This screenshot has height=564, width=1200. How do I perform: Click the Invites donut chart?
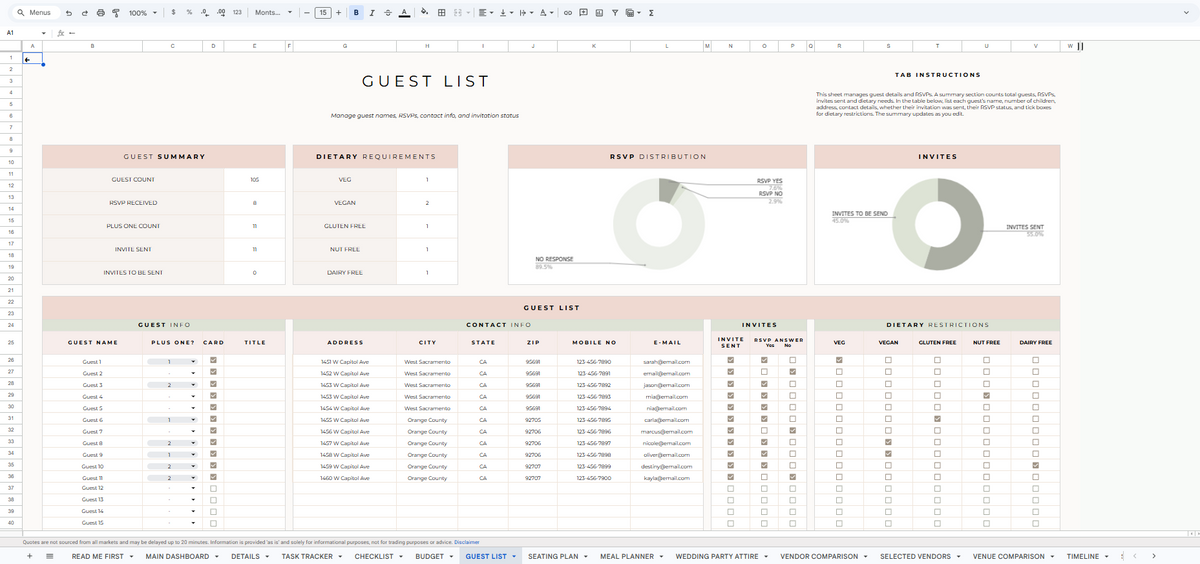940,223
